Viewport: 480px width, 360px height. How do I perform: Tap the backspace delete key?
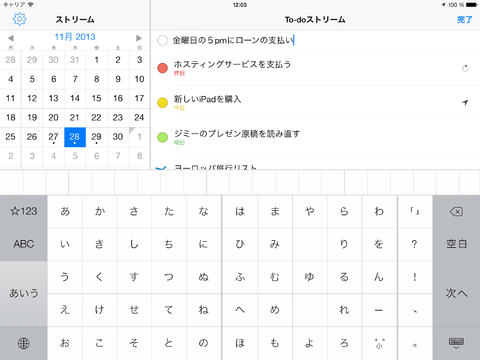(456, 212)
